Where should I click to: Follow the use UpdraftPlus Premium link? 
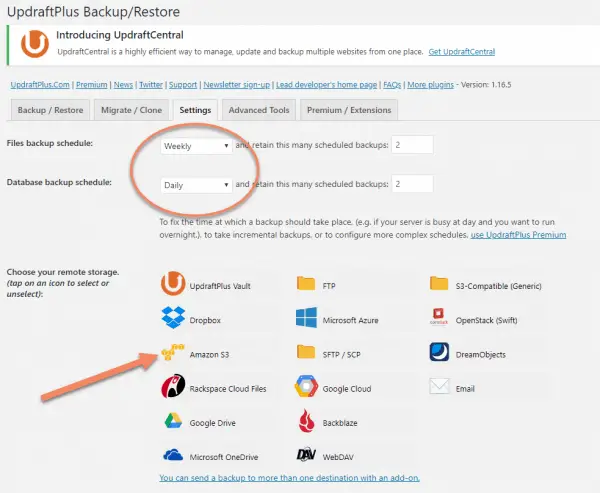[x=518, y=235]
